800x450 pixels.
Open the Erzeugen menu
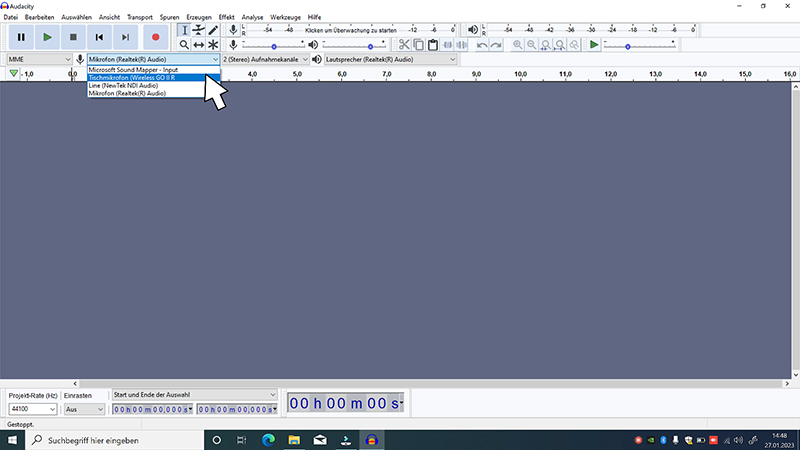coord(199,17)
